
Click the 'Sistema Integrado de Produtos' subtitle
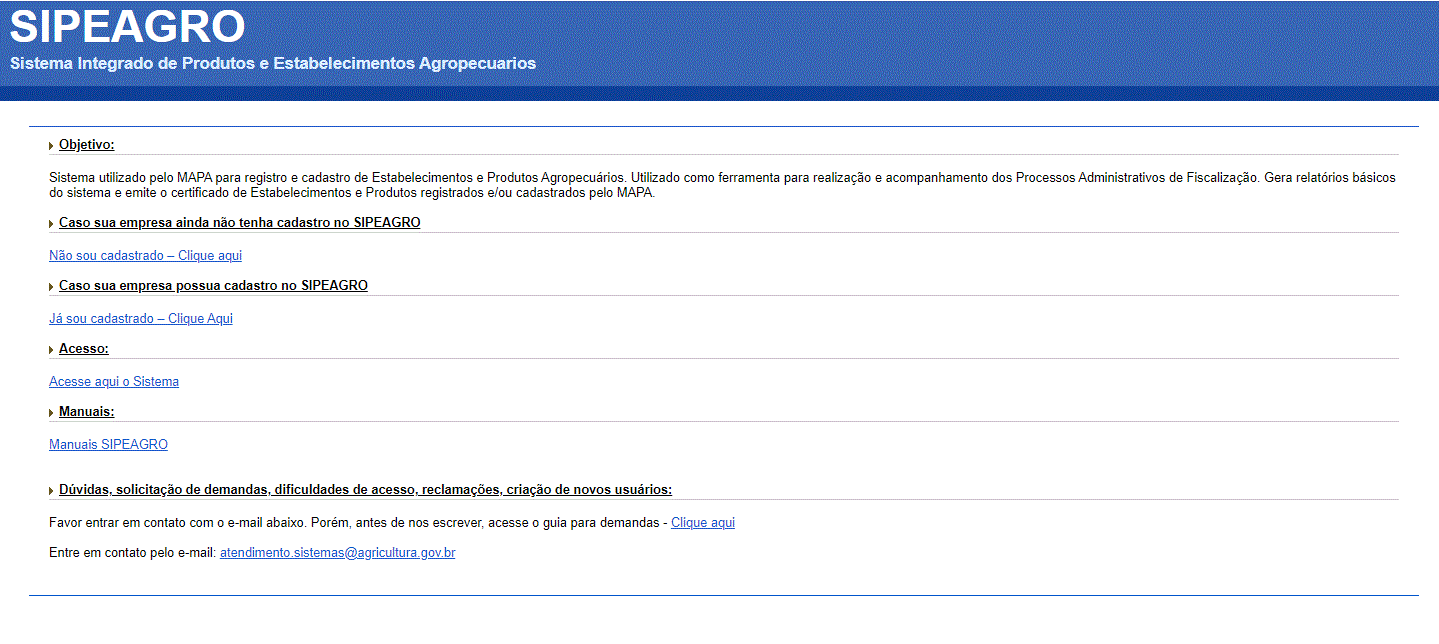click(x=272, y=64)
